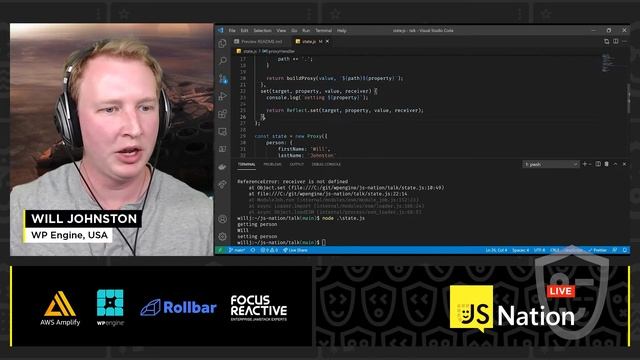Viewport: 640px width, 360px height.
Task: Click CRLF end of line selector
Action: pos(555,250)
